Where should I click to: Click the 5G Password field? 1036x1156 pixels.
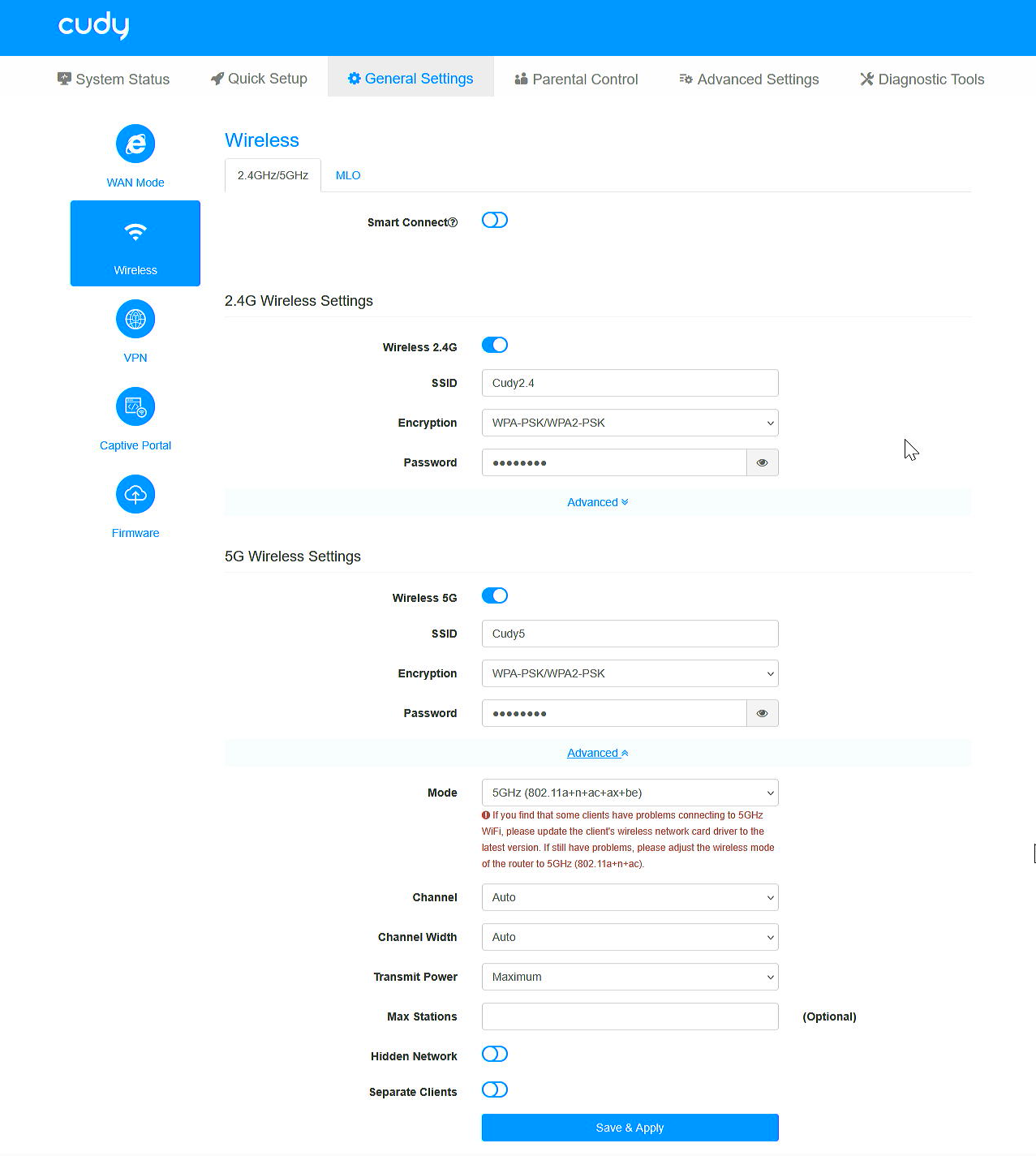pos(614,714)
